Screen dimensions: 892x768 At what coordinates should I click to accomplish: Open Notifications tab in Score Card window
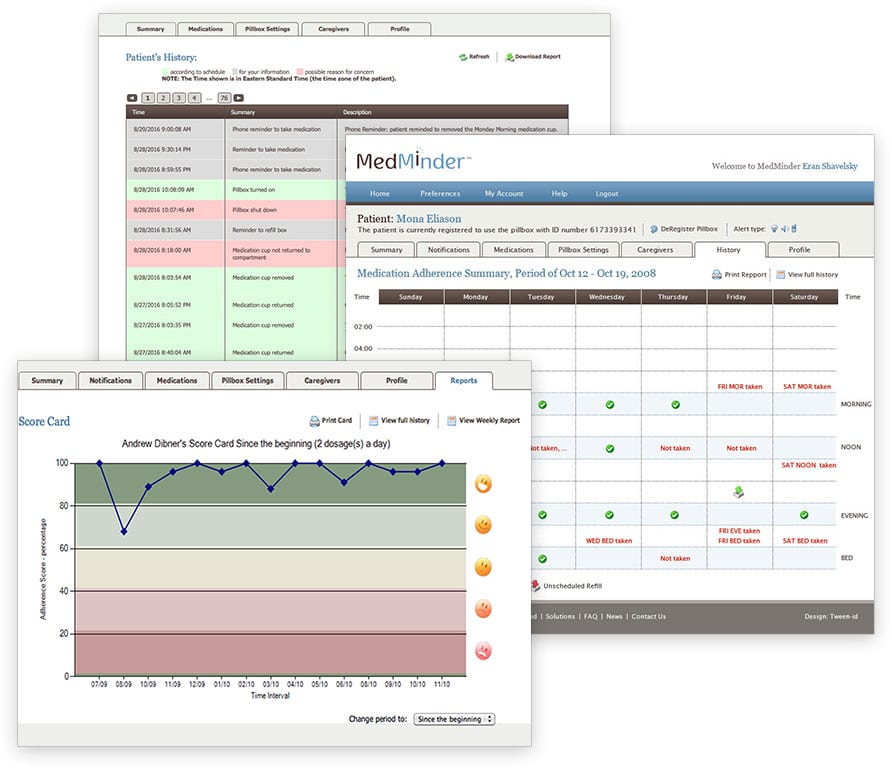click(x=110, y=381)
